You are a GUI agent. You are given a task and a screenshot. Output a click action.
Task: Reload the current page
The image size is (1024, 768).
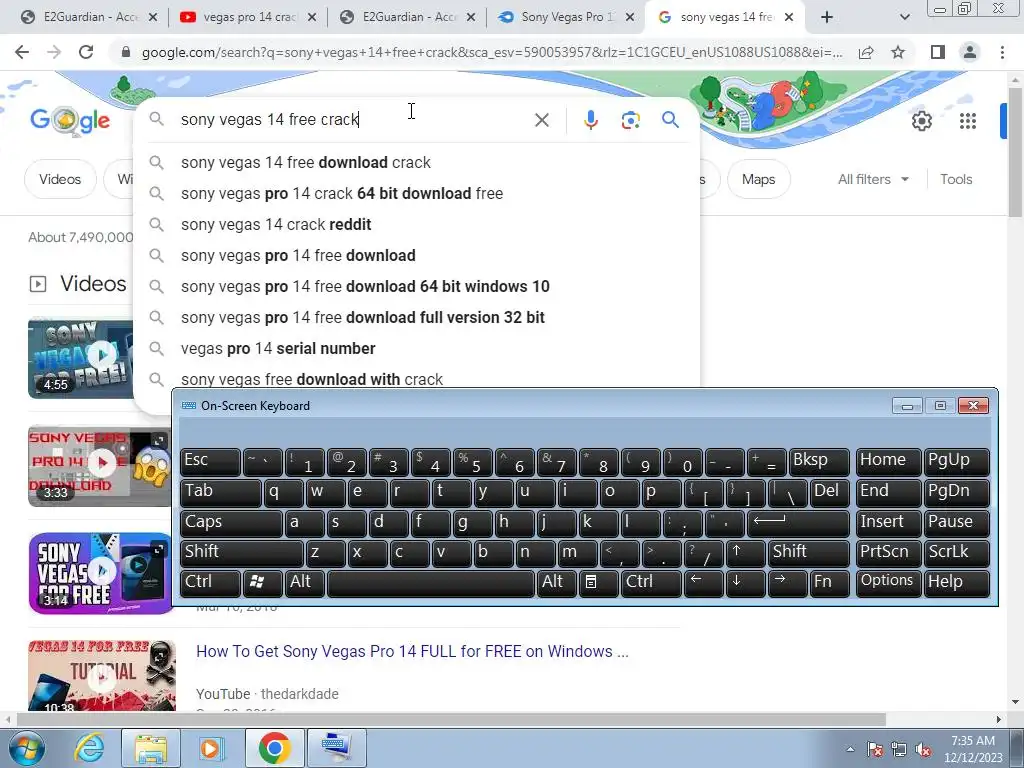click(x=86, y=52)
